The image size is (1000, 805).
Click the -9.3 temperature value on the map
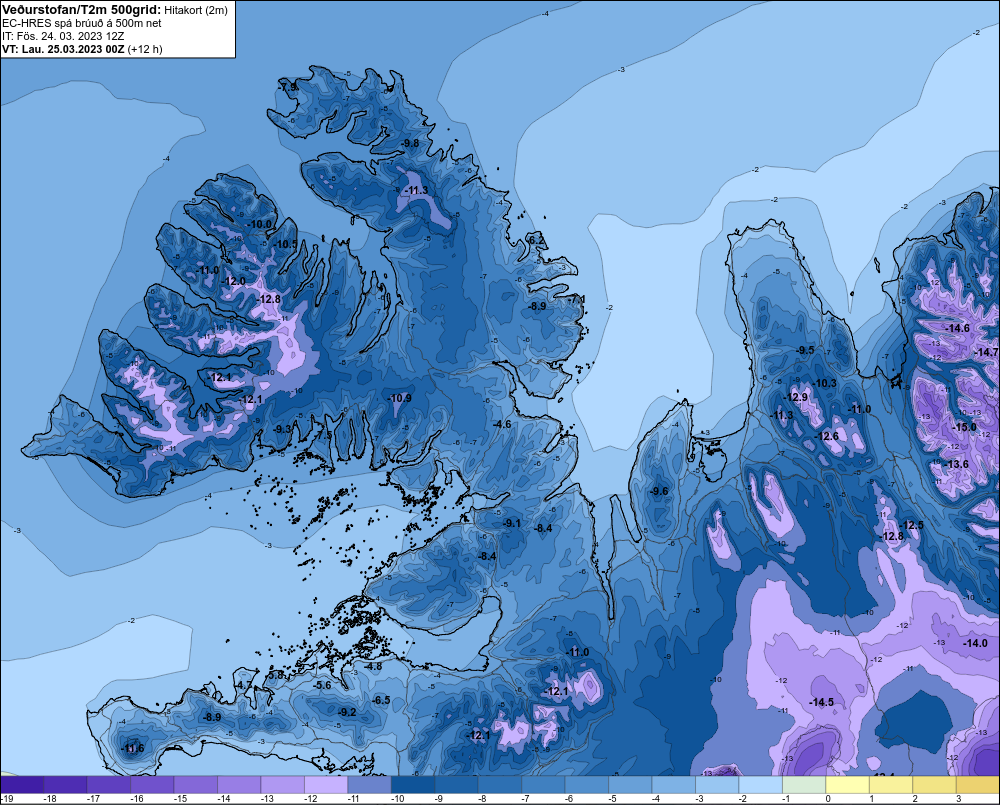click(x=283, y=429)
